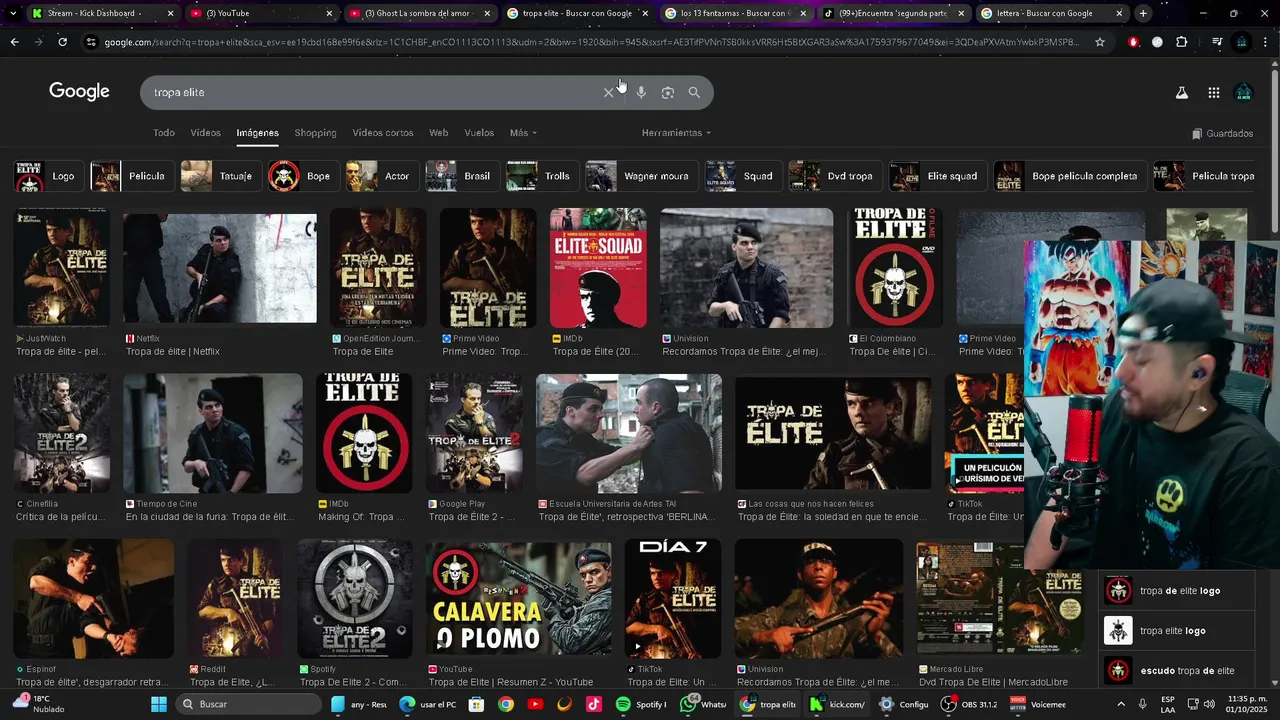Open Google Lens image search
1280x720 pixels.
[x=668, y=92]
